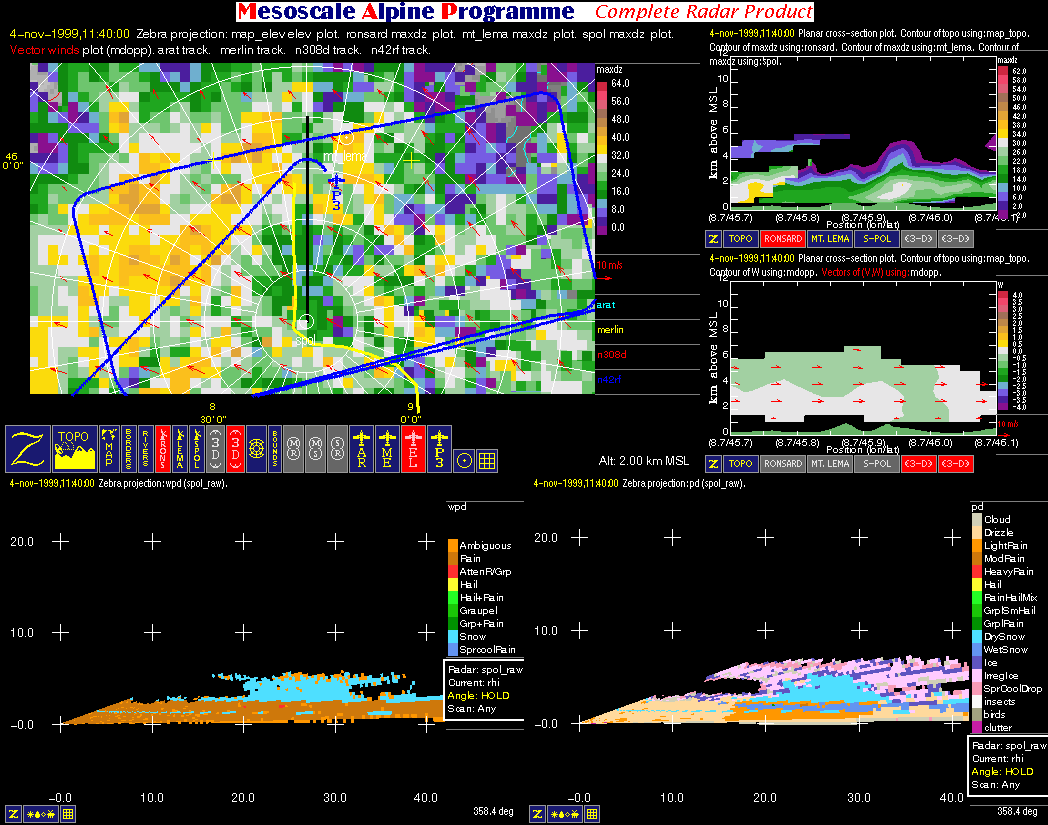Screen dimensions: 1048x825
Task: Click S-POL button under lower cross-section plot
Action: [x=874, y=464]
